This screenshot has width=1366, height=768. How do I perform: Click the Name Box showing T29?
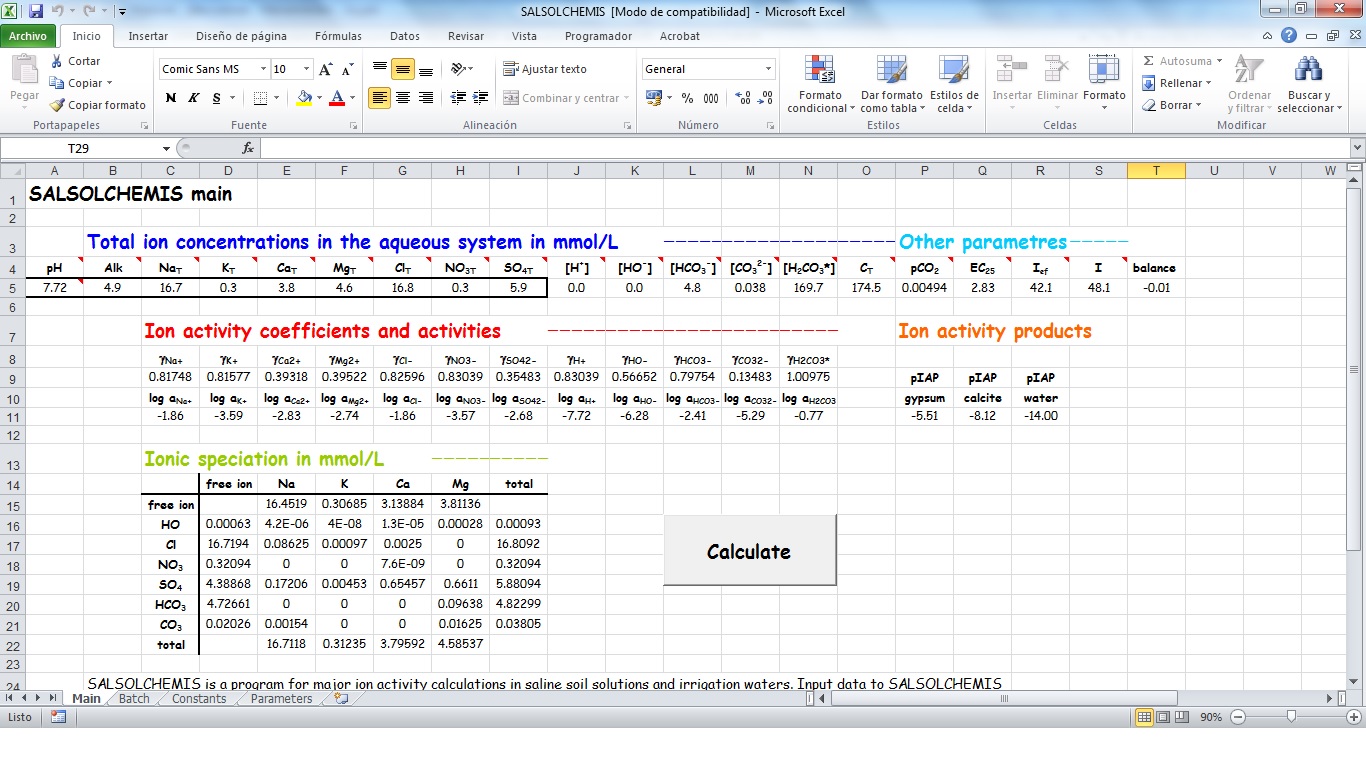pos(80,148)
